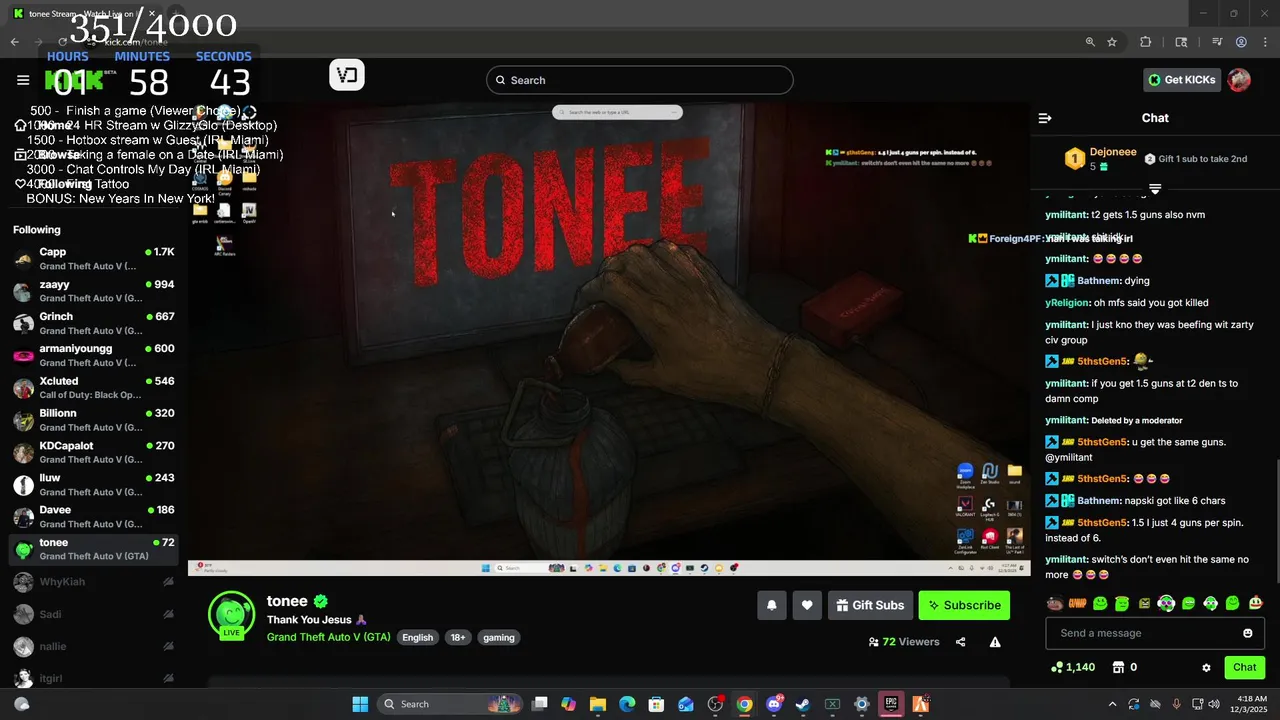Click the Kick search field
This screenshot has width=1280, height=720.
640,80
